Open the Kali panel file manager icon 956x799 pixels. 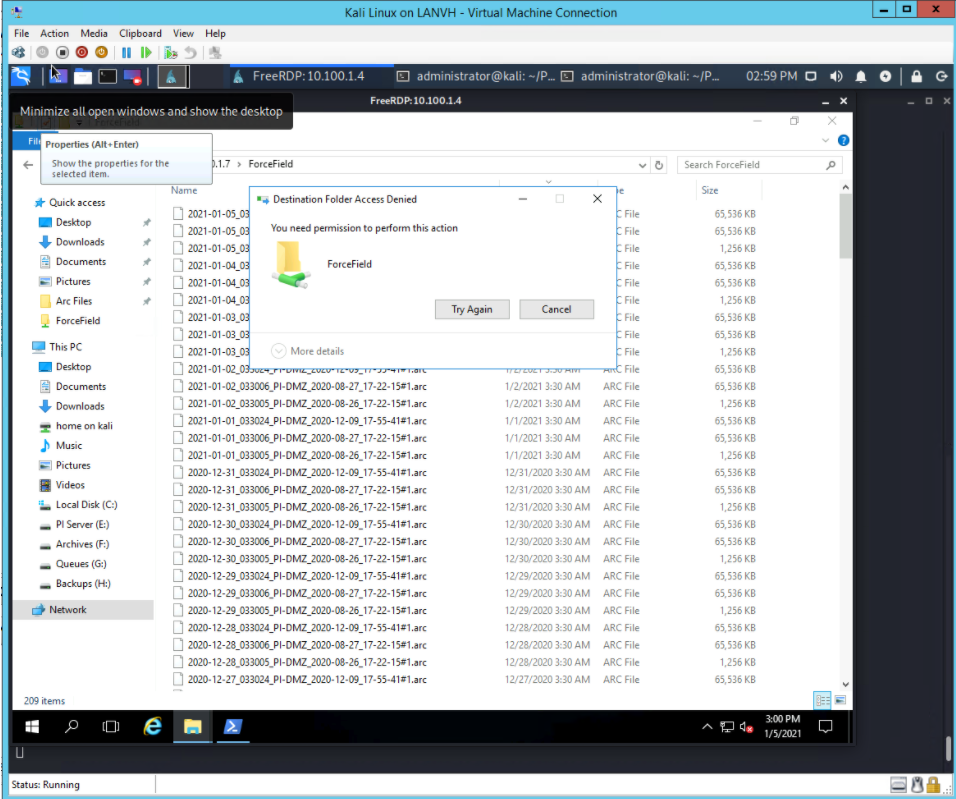point(82,76)
